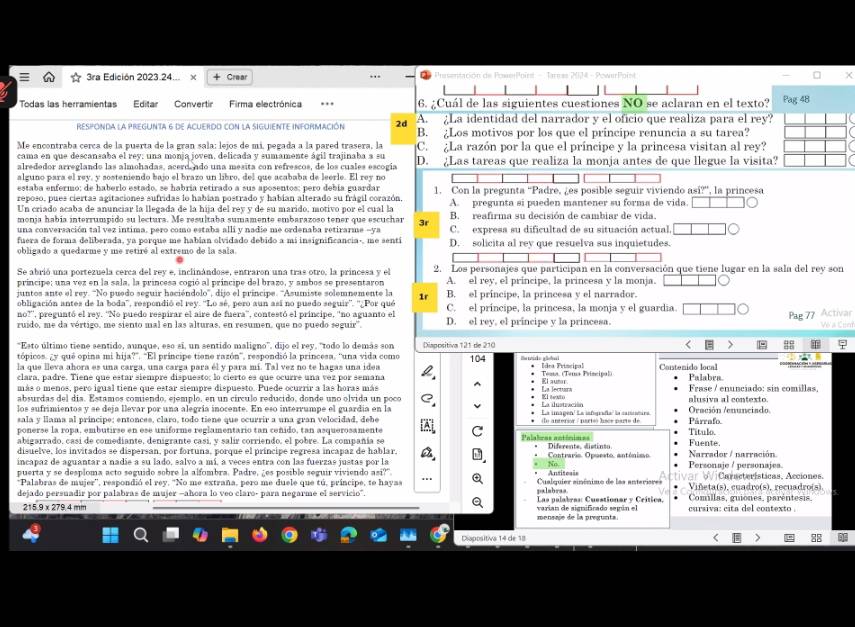Open the Acrobat hamburger menu
The height and width of the screenshot is (627, 855).
(x=22, y=77)
